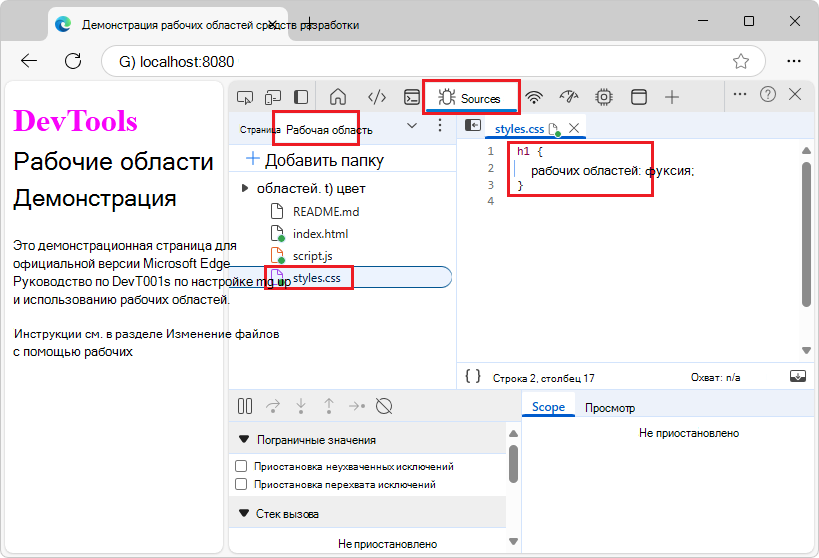Switch to the Scope tab

coord(548,406)
